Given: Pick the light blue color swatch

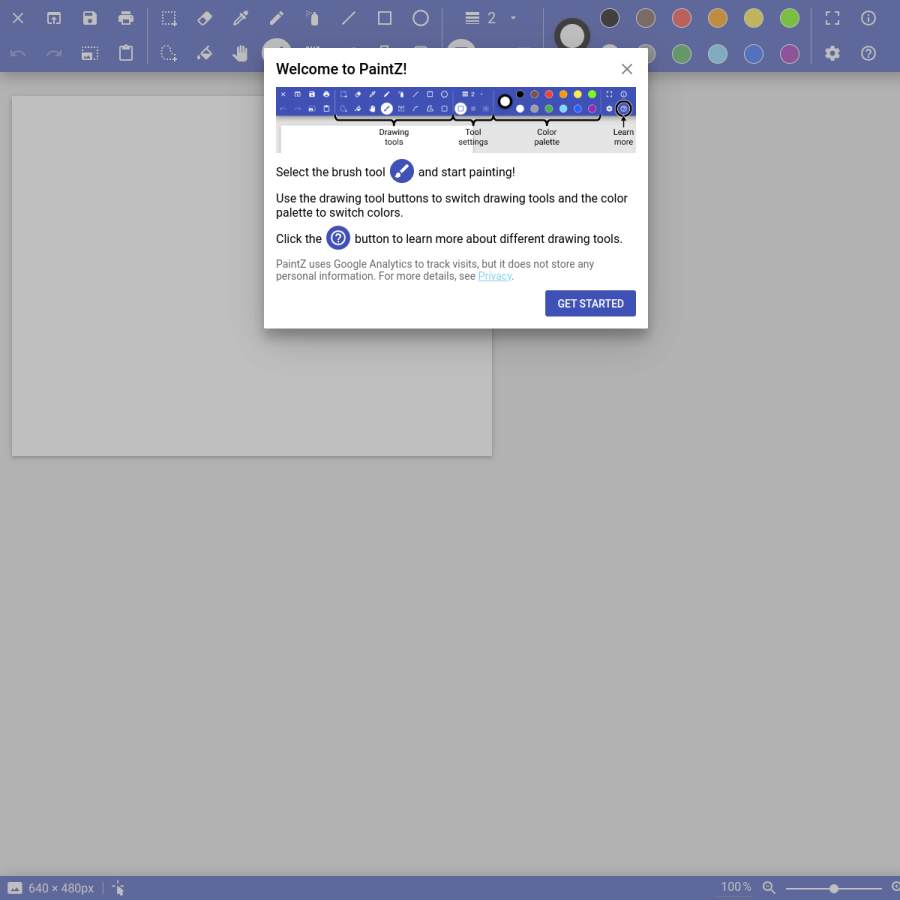Looking at the screenshot, I should 717,54.
